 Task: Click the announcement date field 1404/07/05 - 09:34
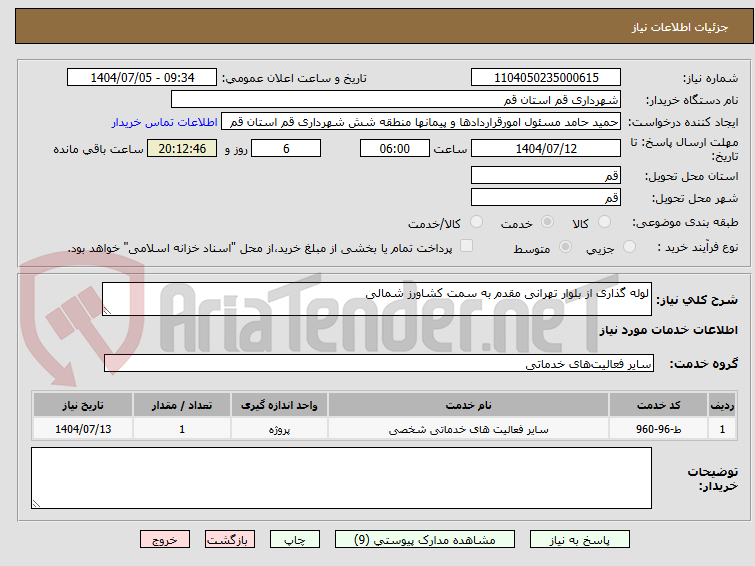142,78
